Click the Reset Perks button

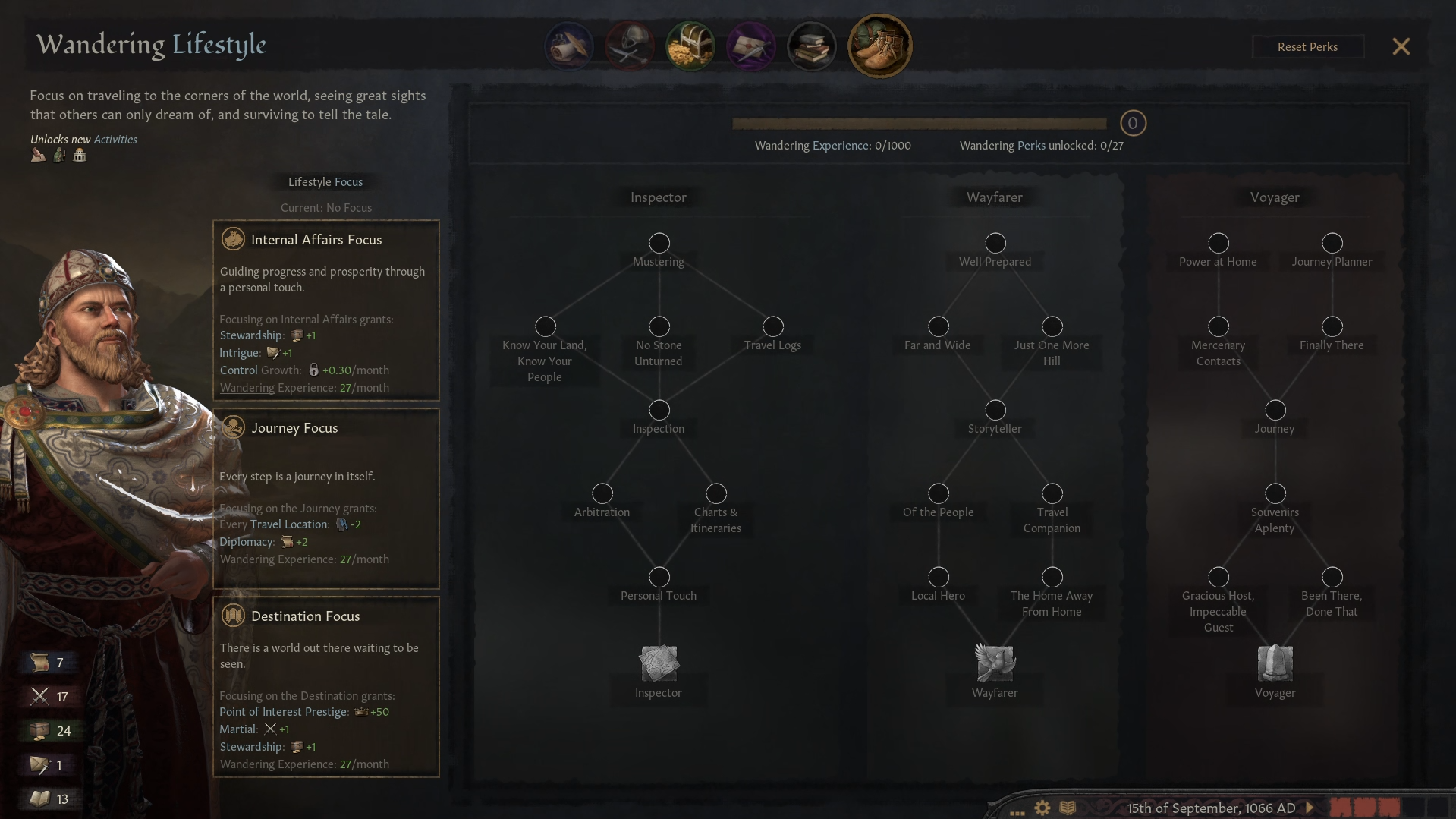coord(1307,46)
